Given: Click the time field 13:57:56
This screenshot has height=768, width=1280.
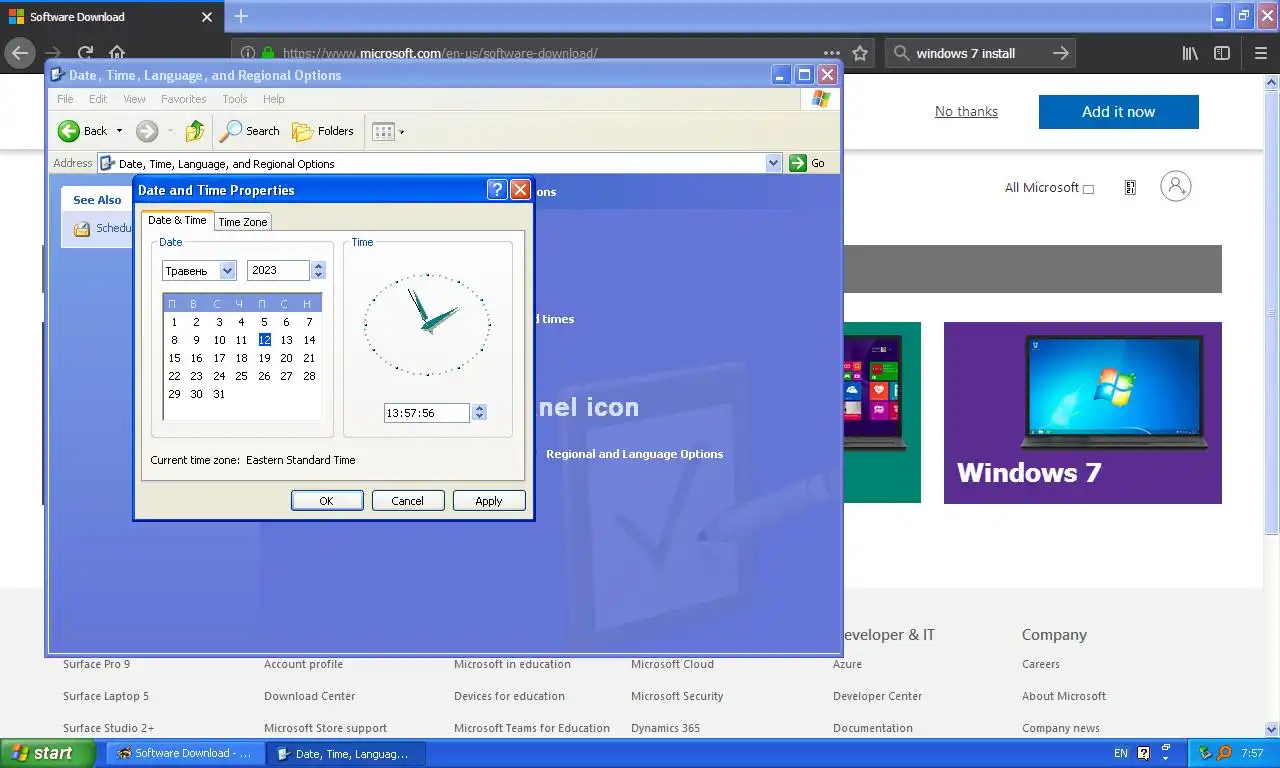Looking at the screenshot, I should click(427, 412).
